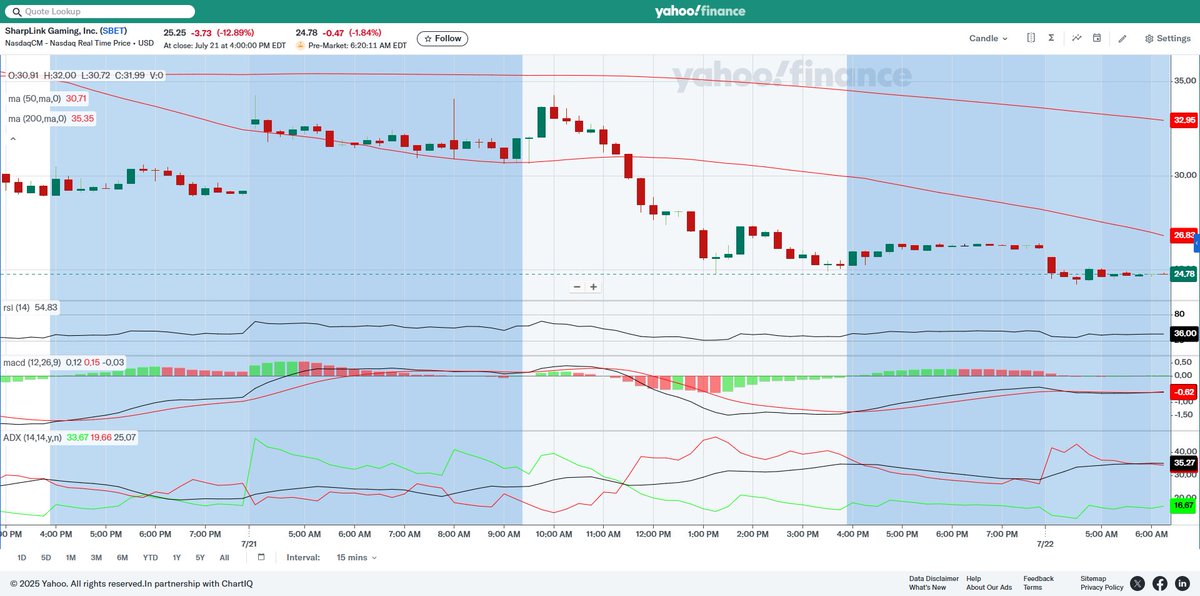Viewport: 1200px width, 596px height.
Task: Open Yahoo Finance LinkedIn icon
Action: point(1181,583)
